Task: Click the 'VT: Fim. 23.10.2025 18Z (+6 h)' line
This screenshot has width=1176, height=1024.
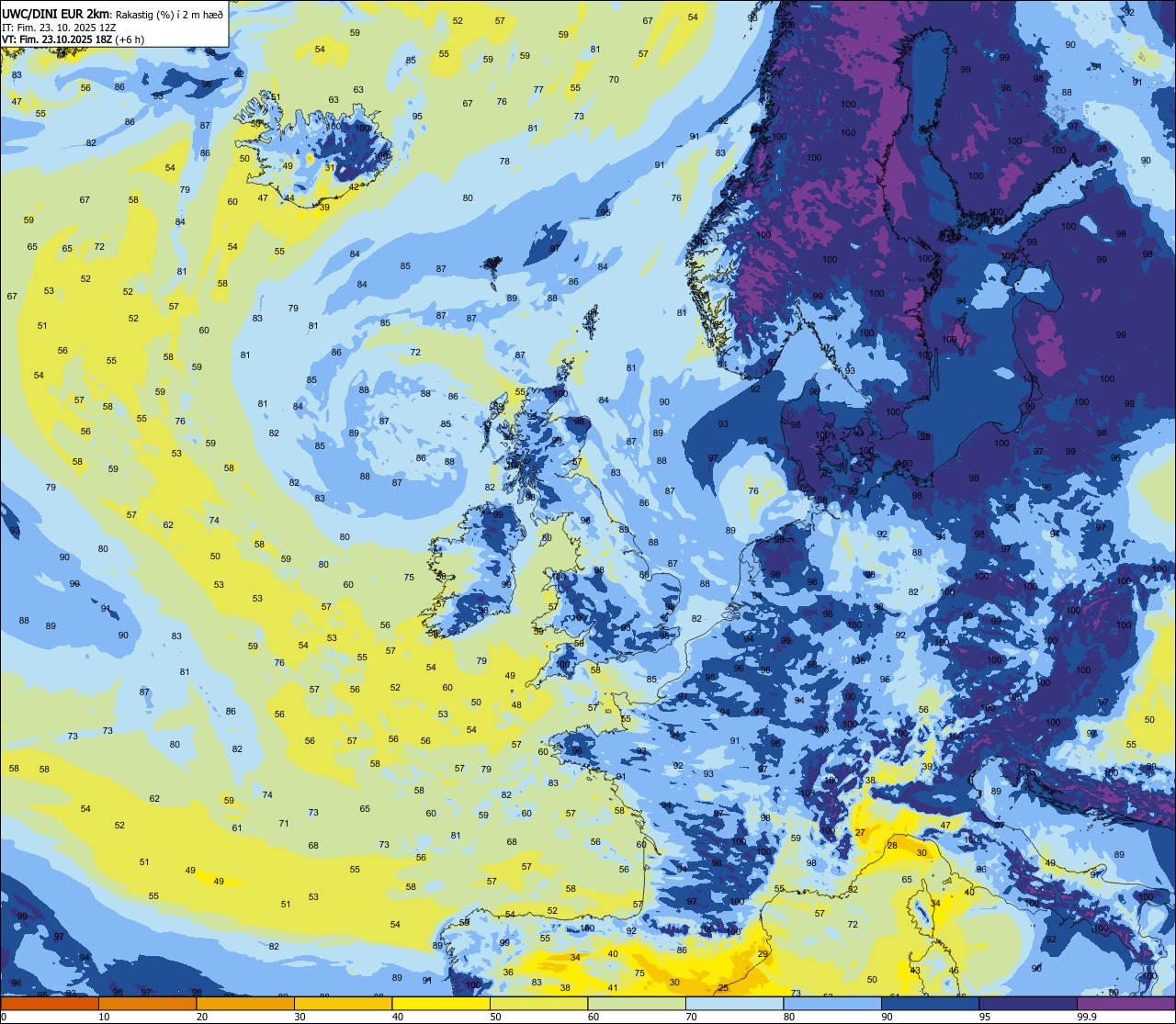Action: pyautogui.click(x=73, y=39)
